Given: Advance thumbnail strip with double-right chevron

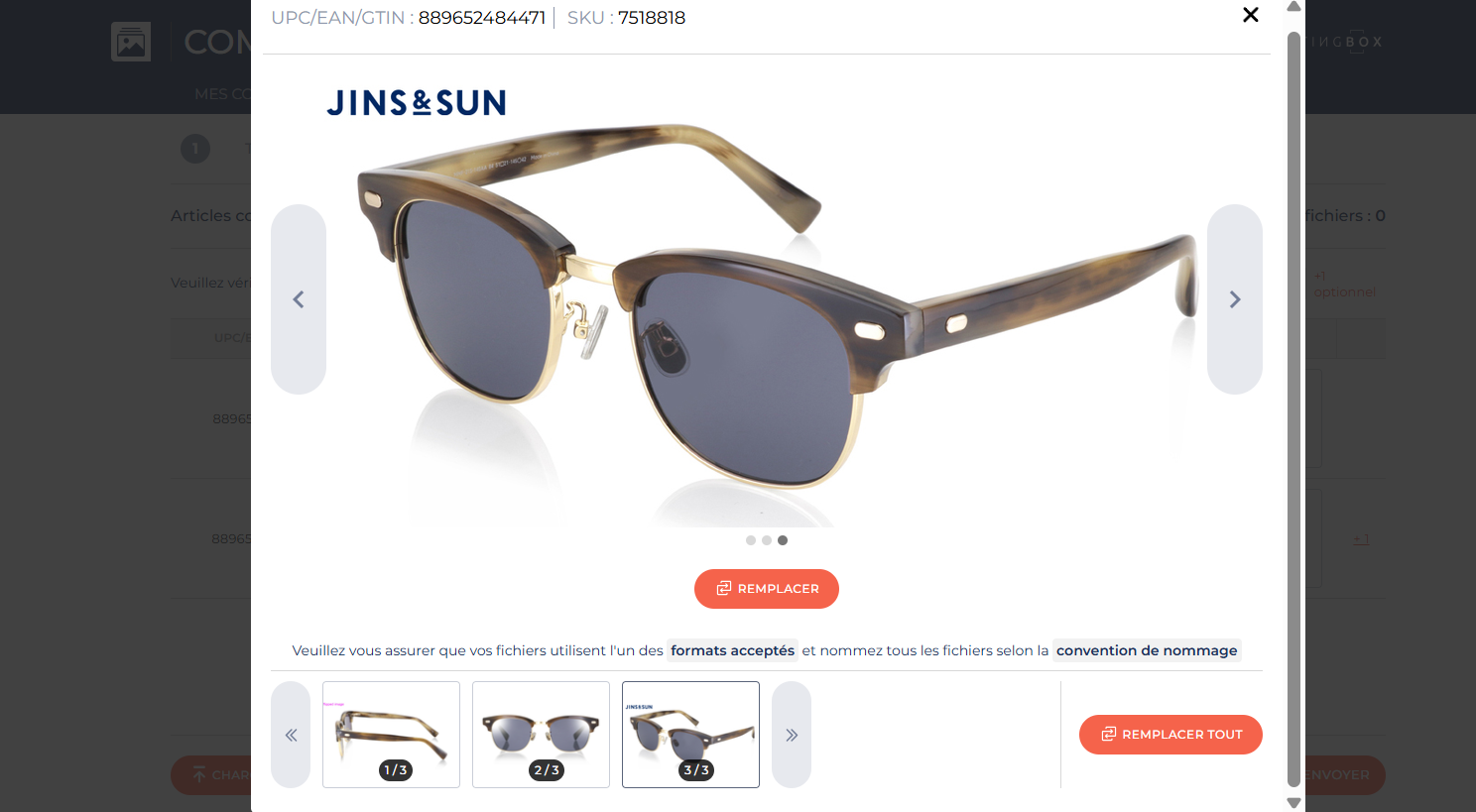Looking at the screenshot, I should click(x=792, y=735).
